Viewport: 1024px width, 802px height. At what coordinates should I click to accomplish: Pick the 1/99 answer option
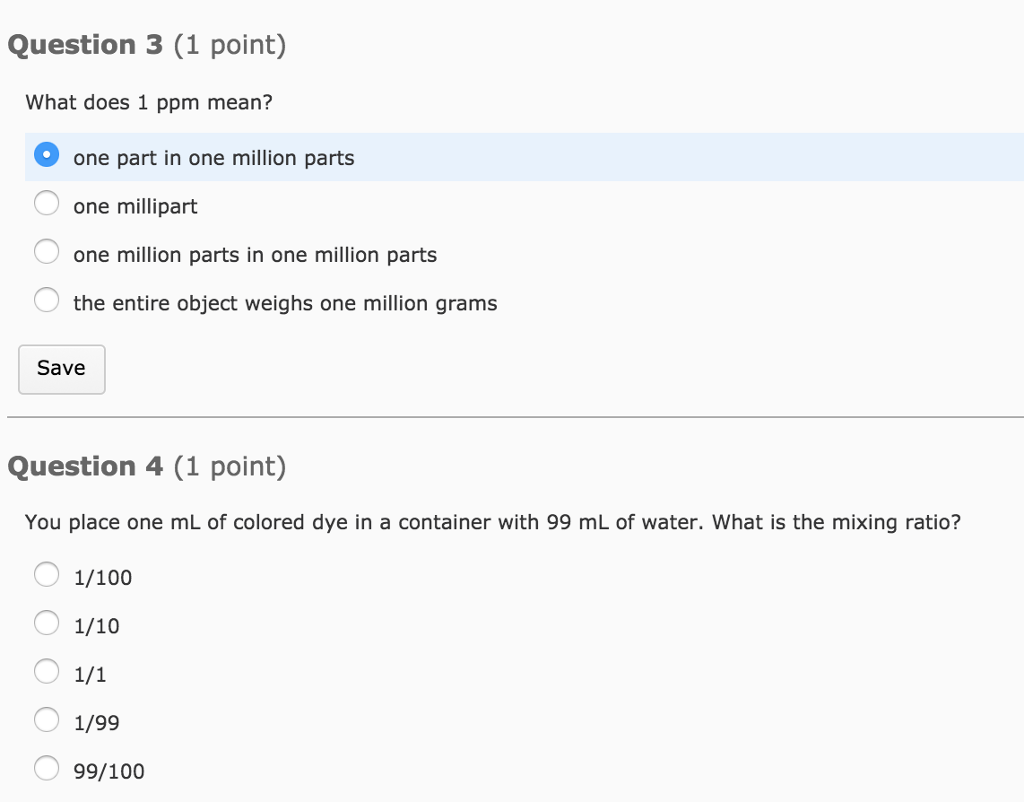(x=46, y=719)
